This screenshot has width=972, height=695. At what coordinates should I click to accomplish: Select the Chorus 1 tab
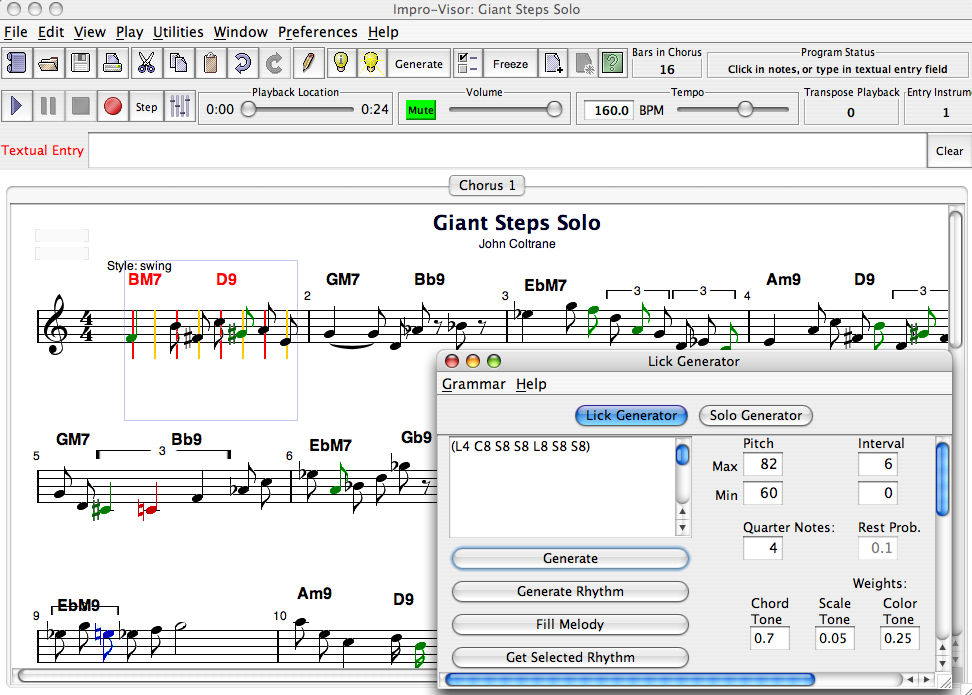(487, 185)
